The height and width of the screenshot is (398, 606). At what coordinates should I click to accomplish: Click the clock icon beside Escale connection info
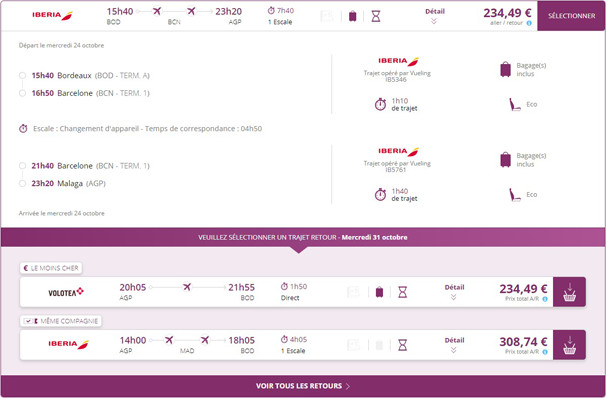23,128
